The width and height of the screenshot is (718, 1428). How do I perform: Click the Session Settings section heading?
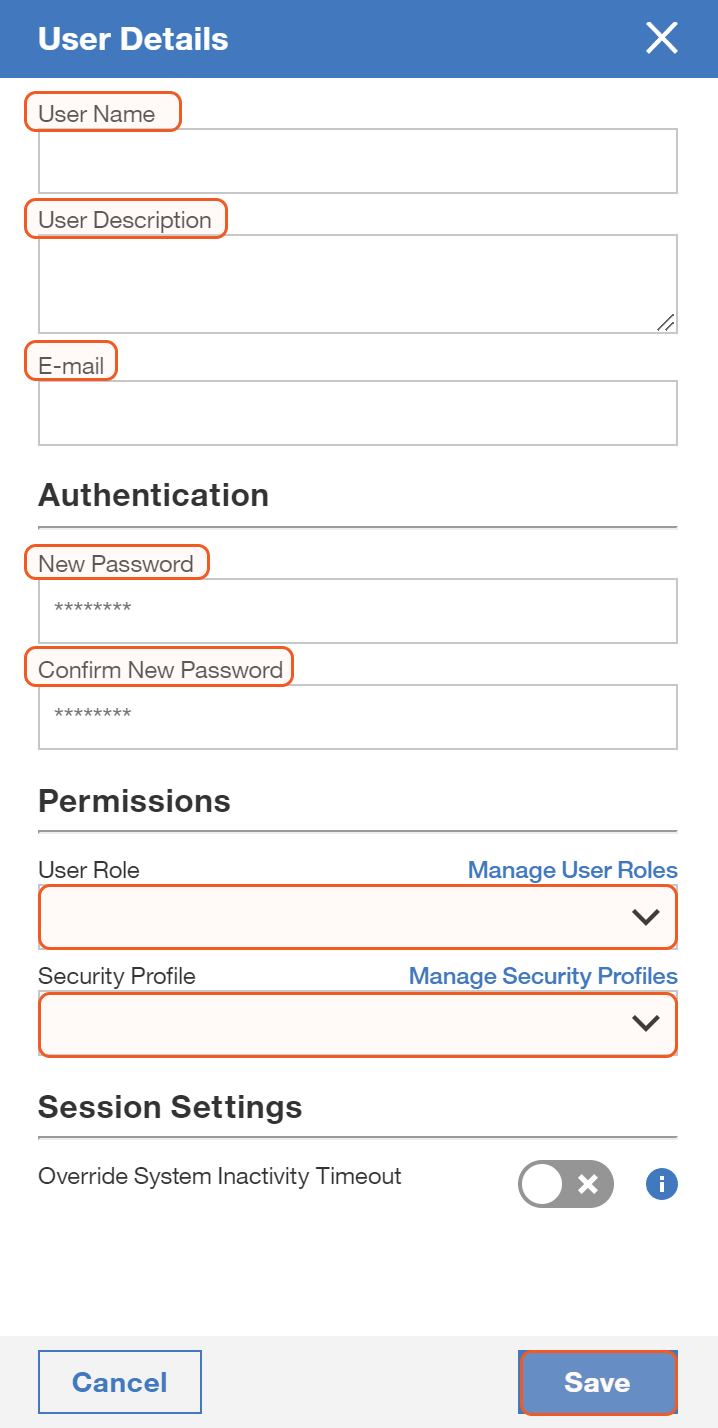(170, 1108)
